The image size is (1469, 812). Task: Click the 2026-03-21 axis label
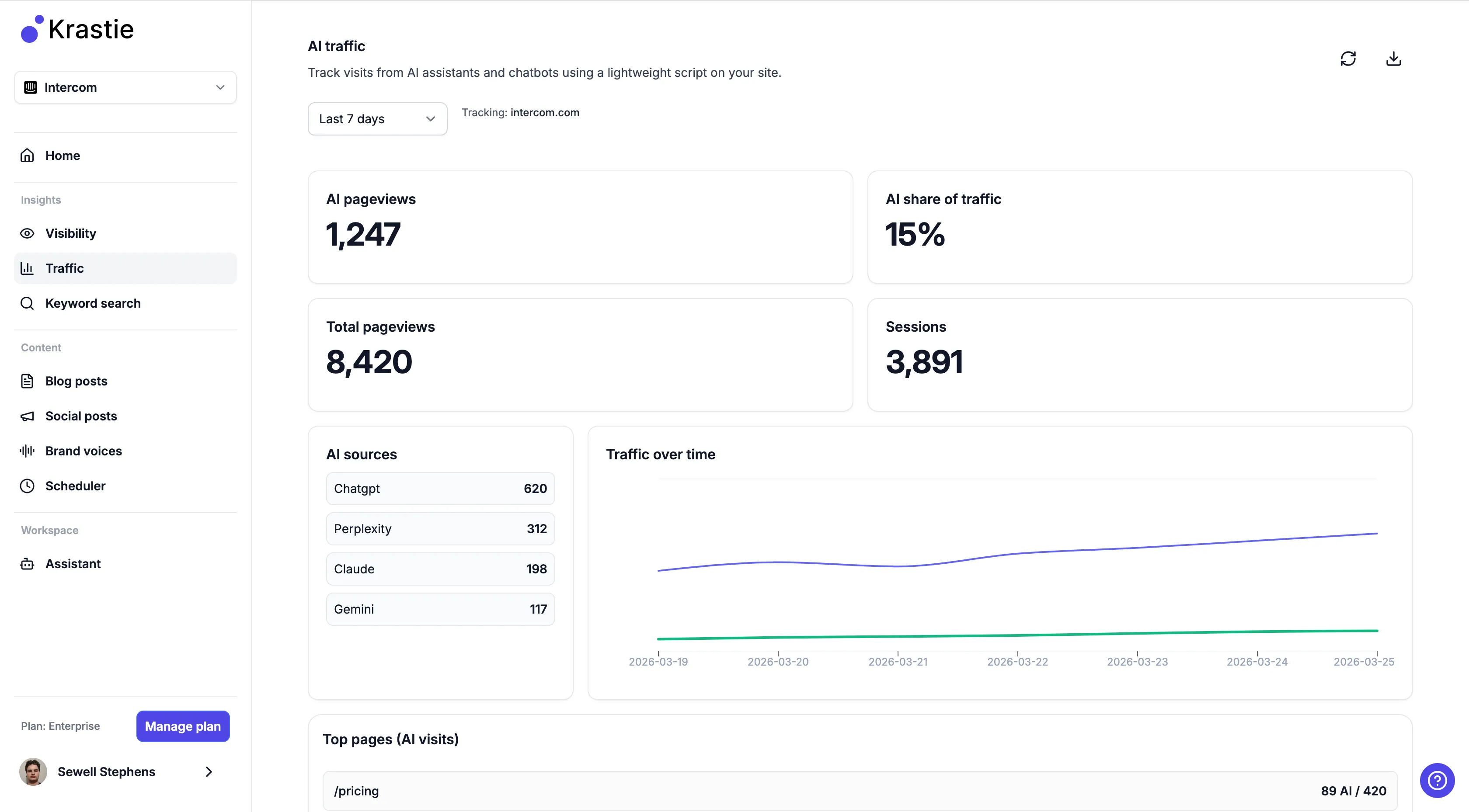898,662
